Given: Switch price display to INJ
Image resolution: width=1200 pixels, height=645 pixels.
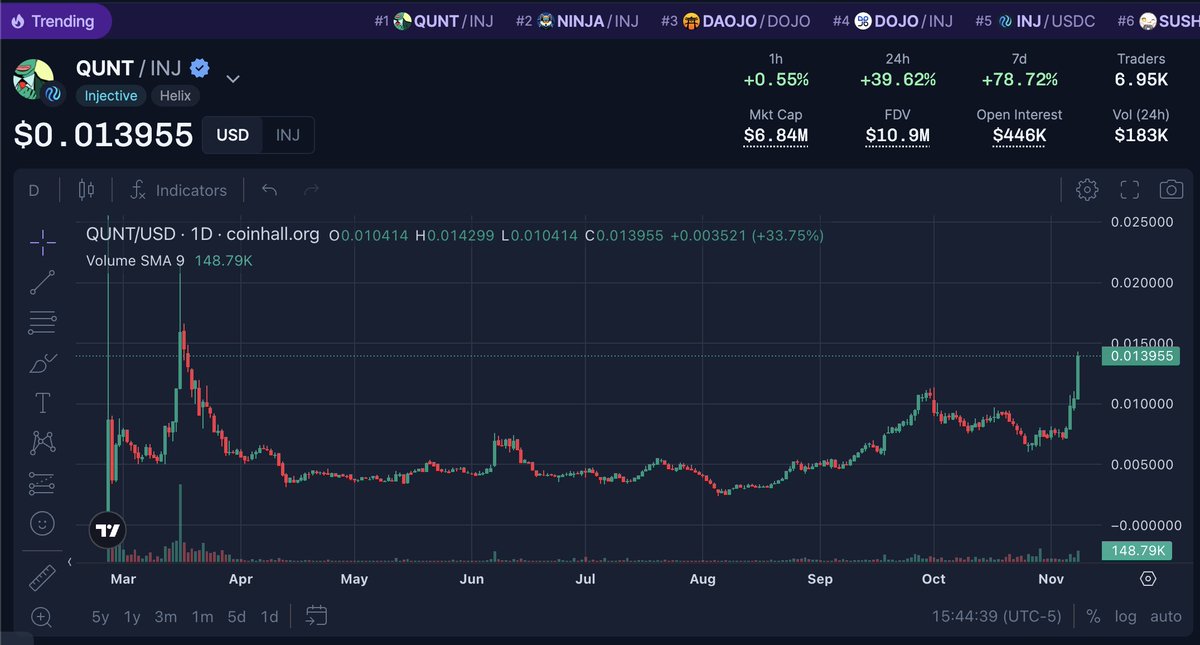Looking at the screenshot, I should click(x=288, y=135).
